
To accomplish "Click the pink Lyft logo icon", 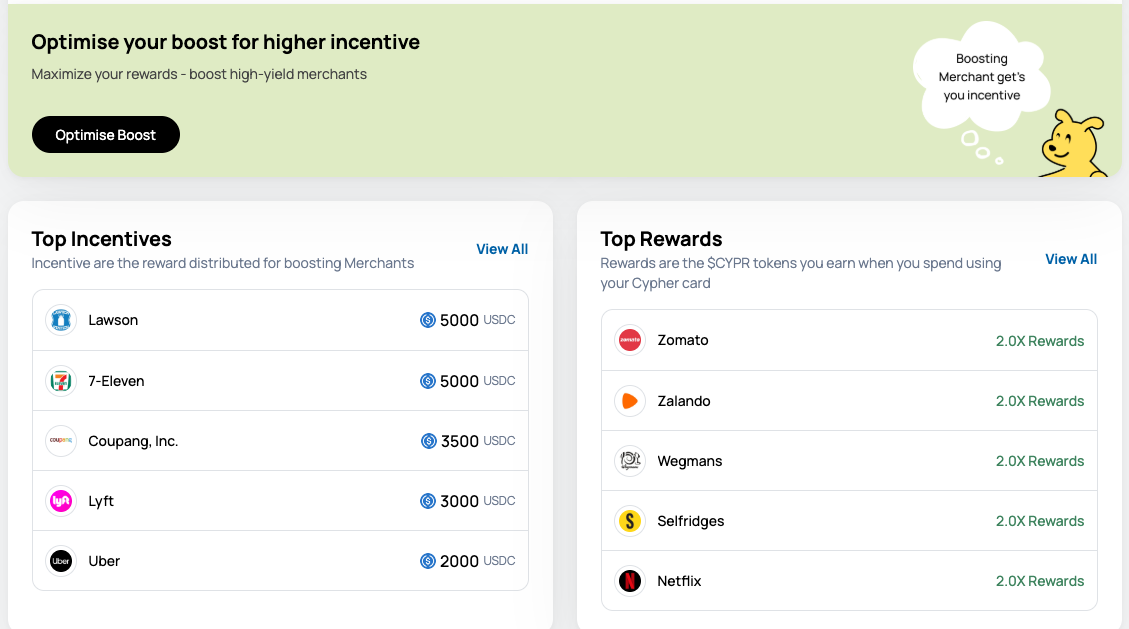I will [x=61, y=501].
